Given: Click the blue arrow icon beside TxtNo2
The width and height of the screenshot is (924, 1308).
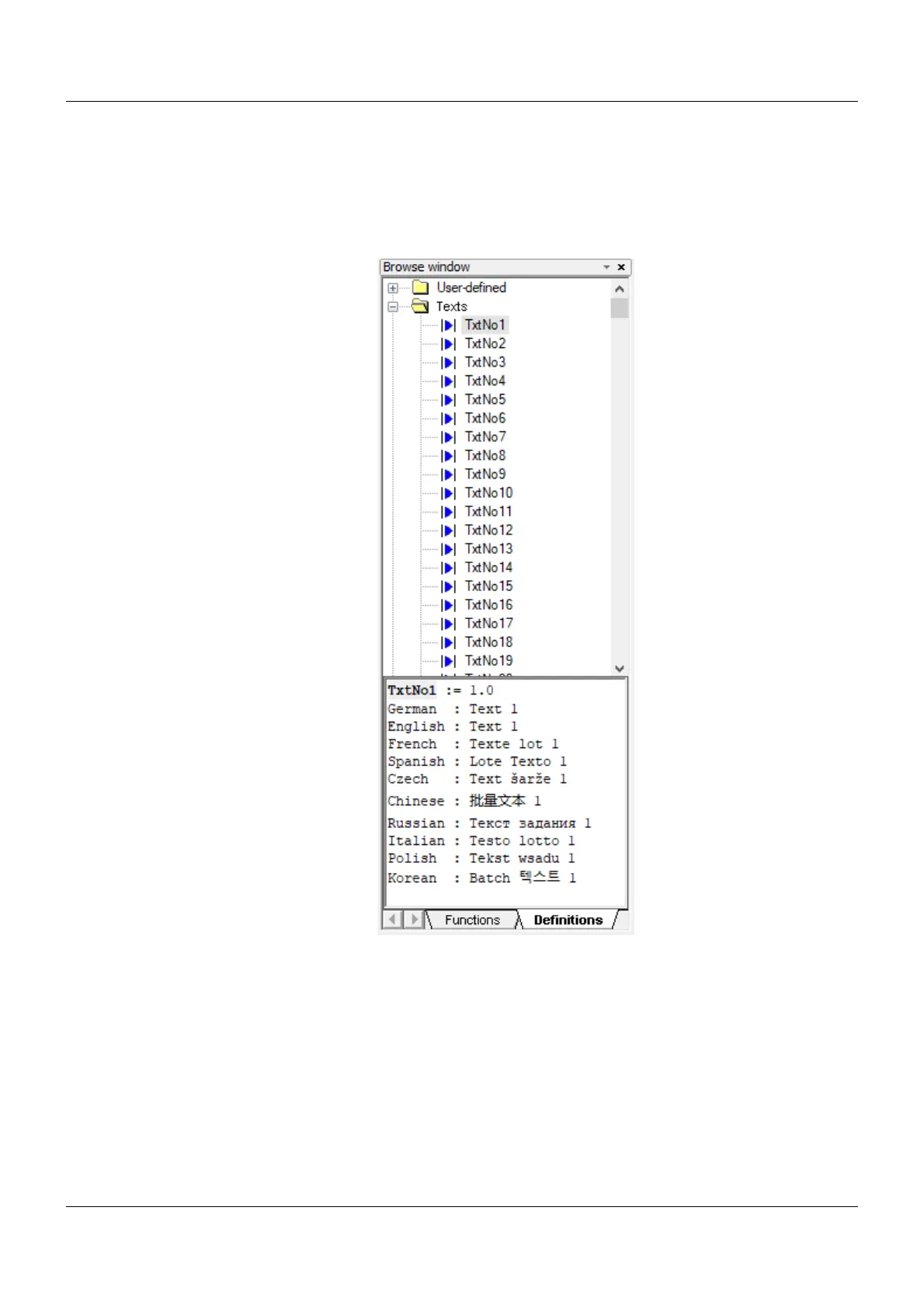Looking at the screenshot, I should click(x=448, y=344).
